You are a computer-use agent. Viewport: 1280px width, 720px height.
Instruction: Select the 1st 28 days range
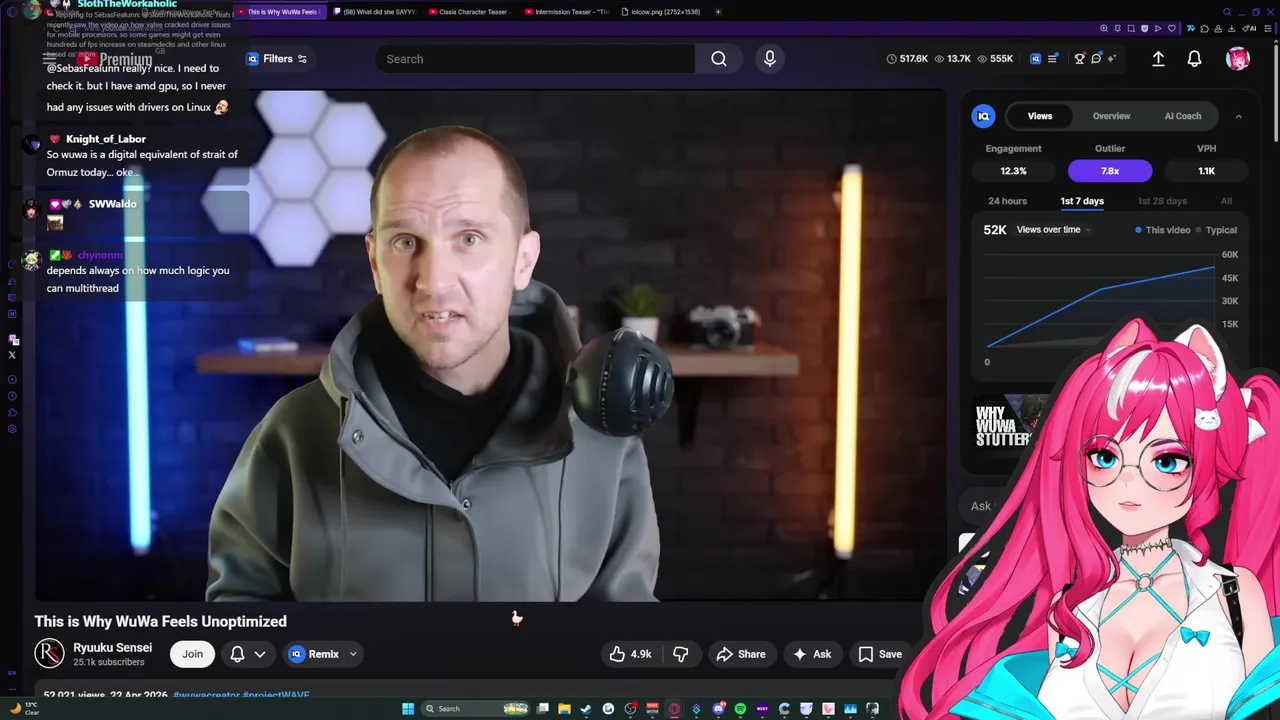coord(1162,201)
